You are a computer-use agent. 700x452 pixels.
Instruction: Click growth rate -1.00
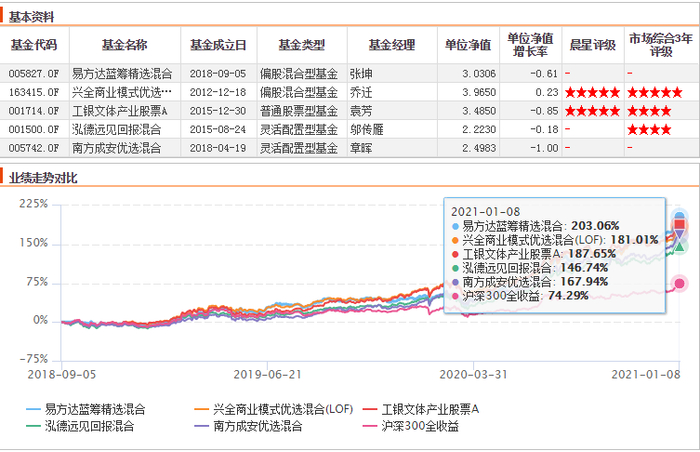pos(544,148)
